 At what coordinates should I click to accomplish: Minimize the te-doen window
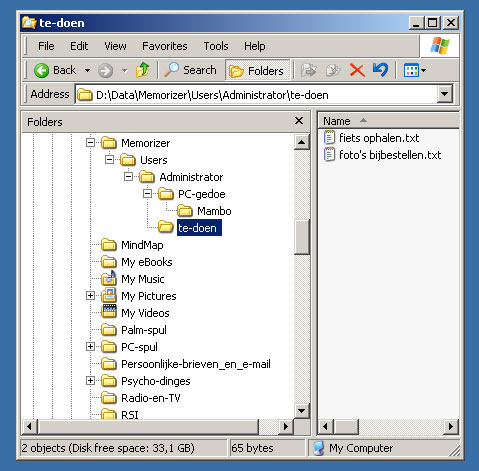coord(416,23)
